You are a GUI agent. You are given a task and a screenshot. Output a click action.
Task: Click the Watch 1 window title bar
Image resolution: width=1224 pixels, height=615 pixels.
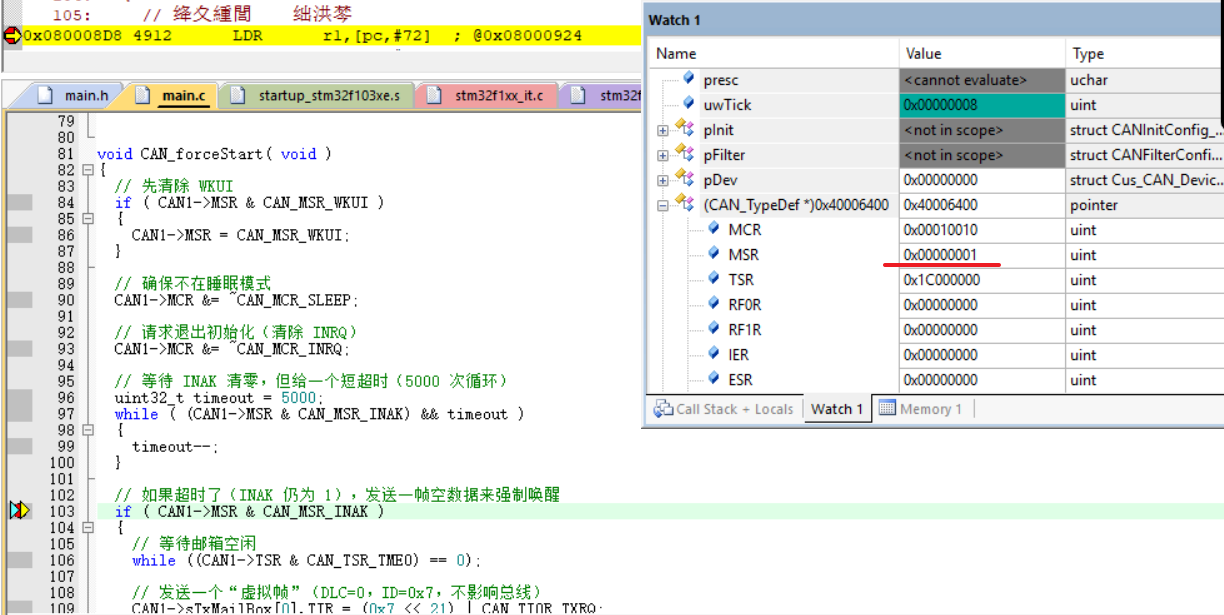tap(932, 20)
